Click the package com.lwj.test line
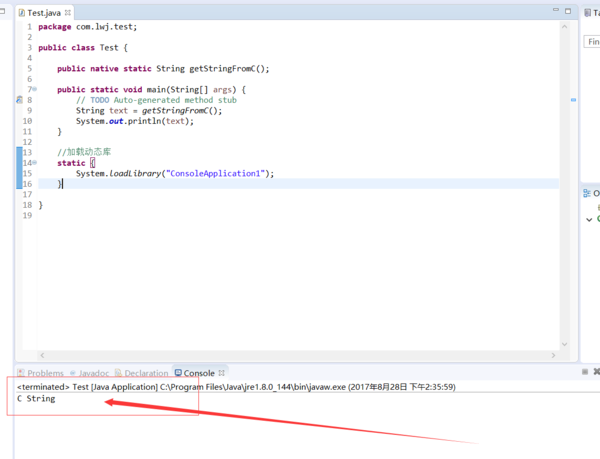 click(88, 27)
